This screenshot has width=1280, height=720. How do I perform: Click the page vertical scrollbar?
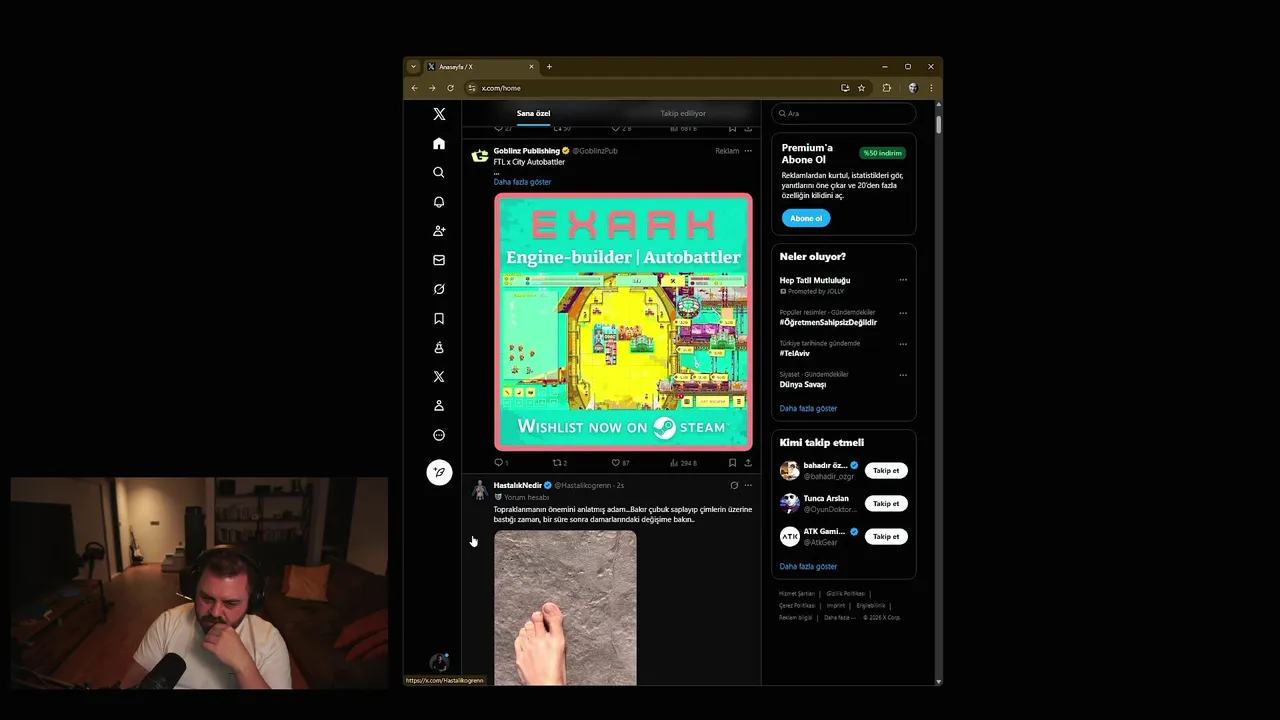click(x=938, y=125)
